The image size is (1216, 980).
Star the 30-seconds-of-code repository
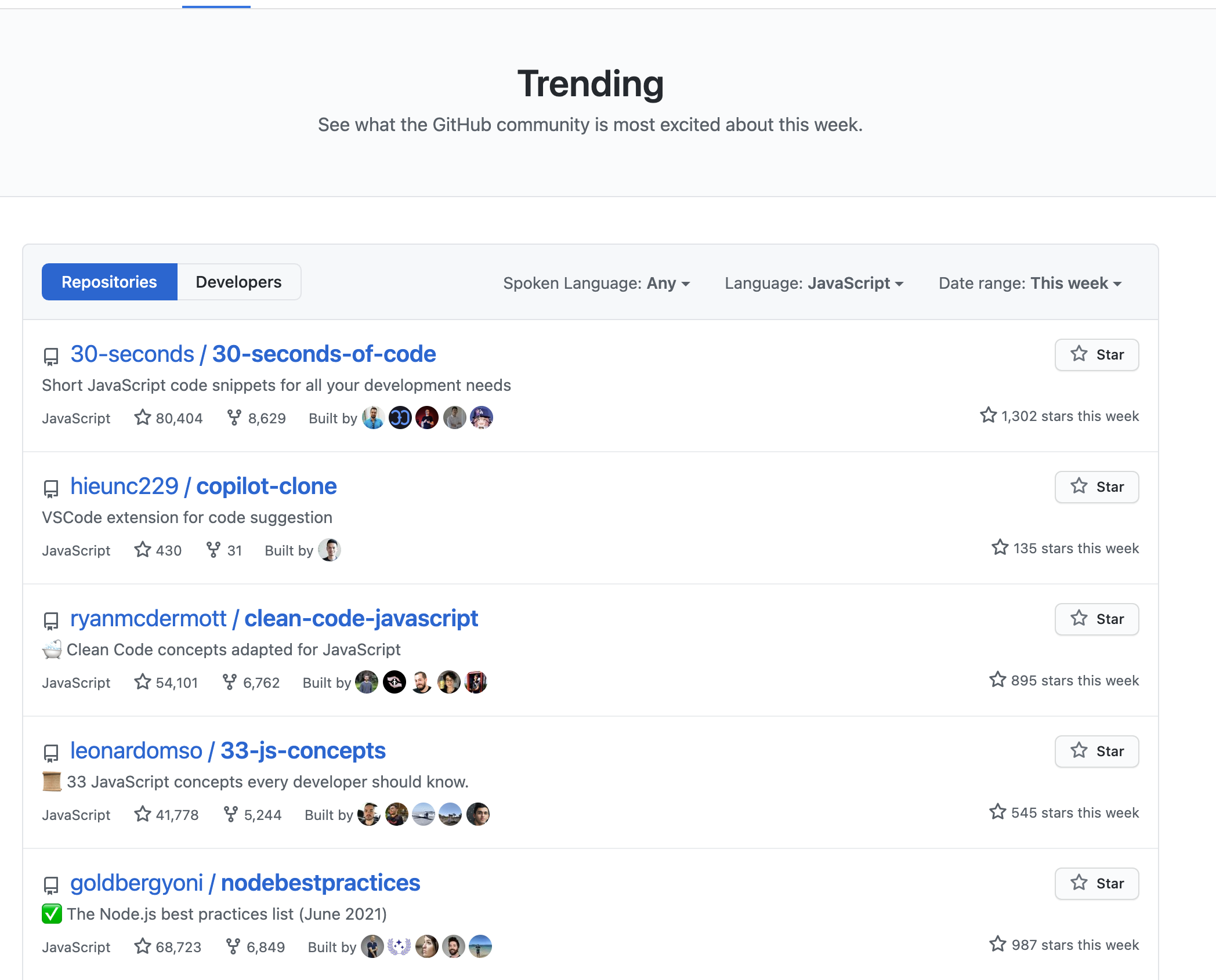(1096, 355)
